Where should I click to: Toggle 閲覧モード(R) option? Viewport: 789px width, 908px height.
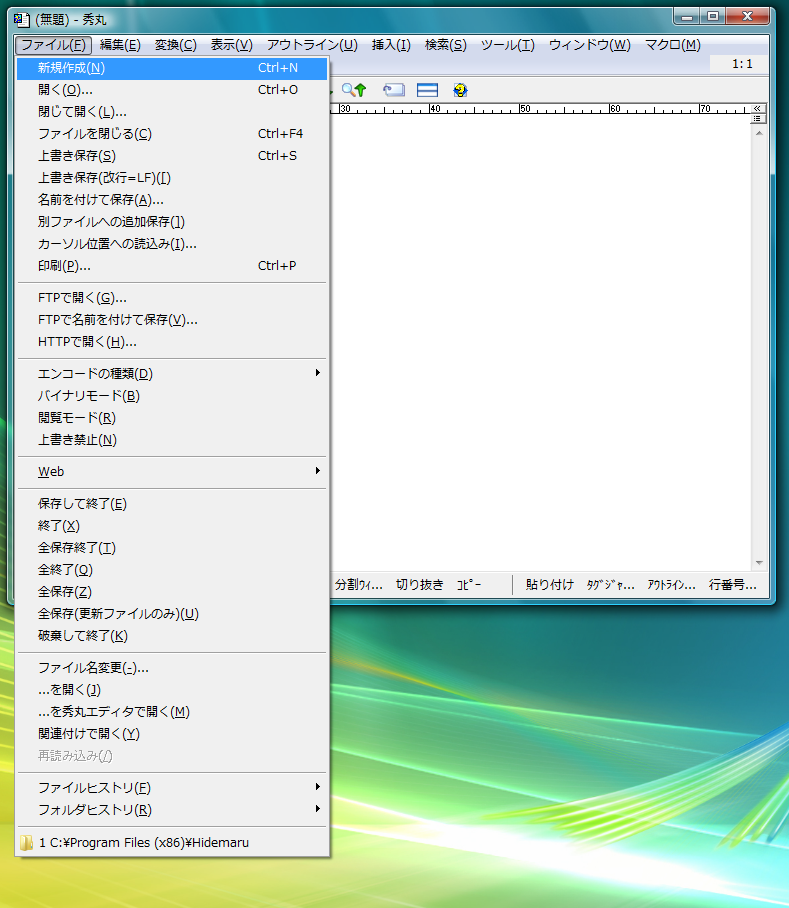[76, 418]
